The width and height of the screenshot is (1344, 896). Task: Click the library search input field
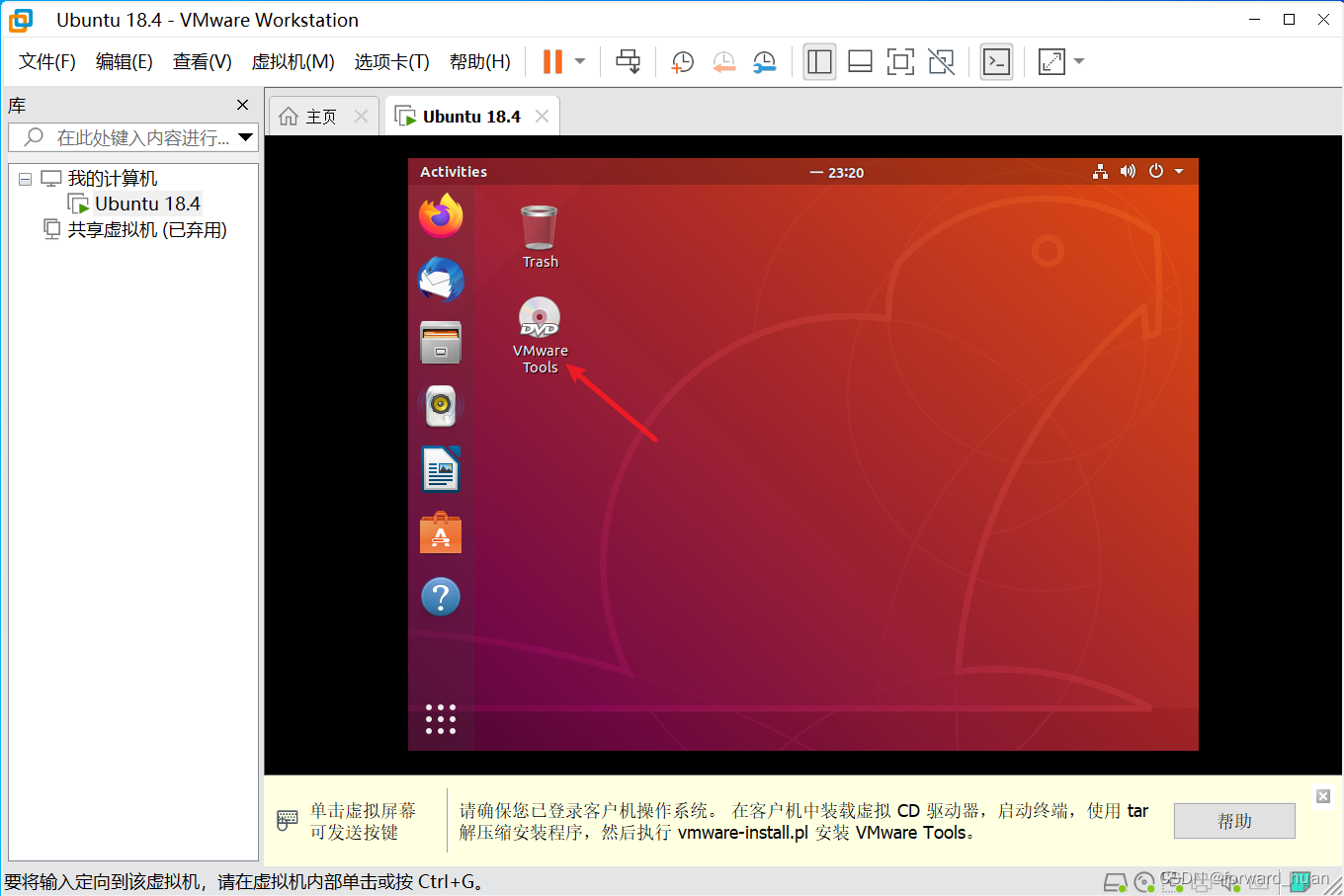pos(133,137)
